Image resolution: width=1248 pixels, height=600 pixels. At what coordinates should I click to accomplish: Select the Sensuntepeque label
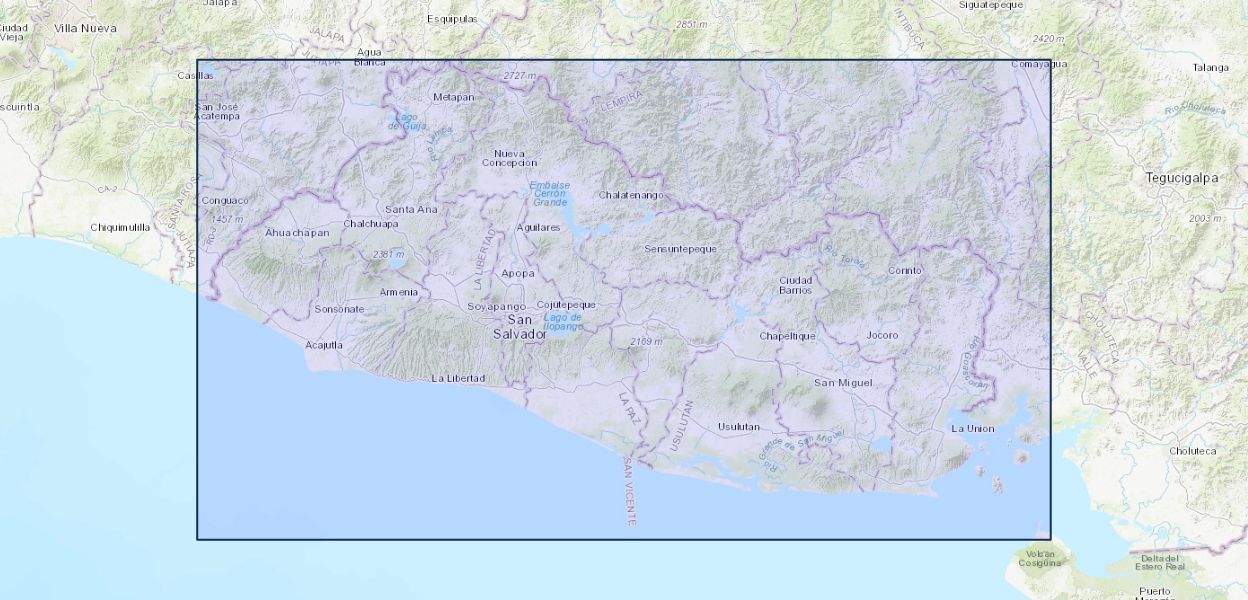(681, 248)
